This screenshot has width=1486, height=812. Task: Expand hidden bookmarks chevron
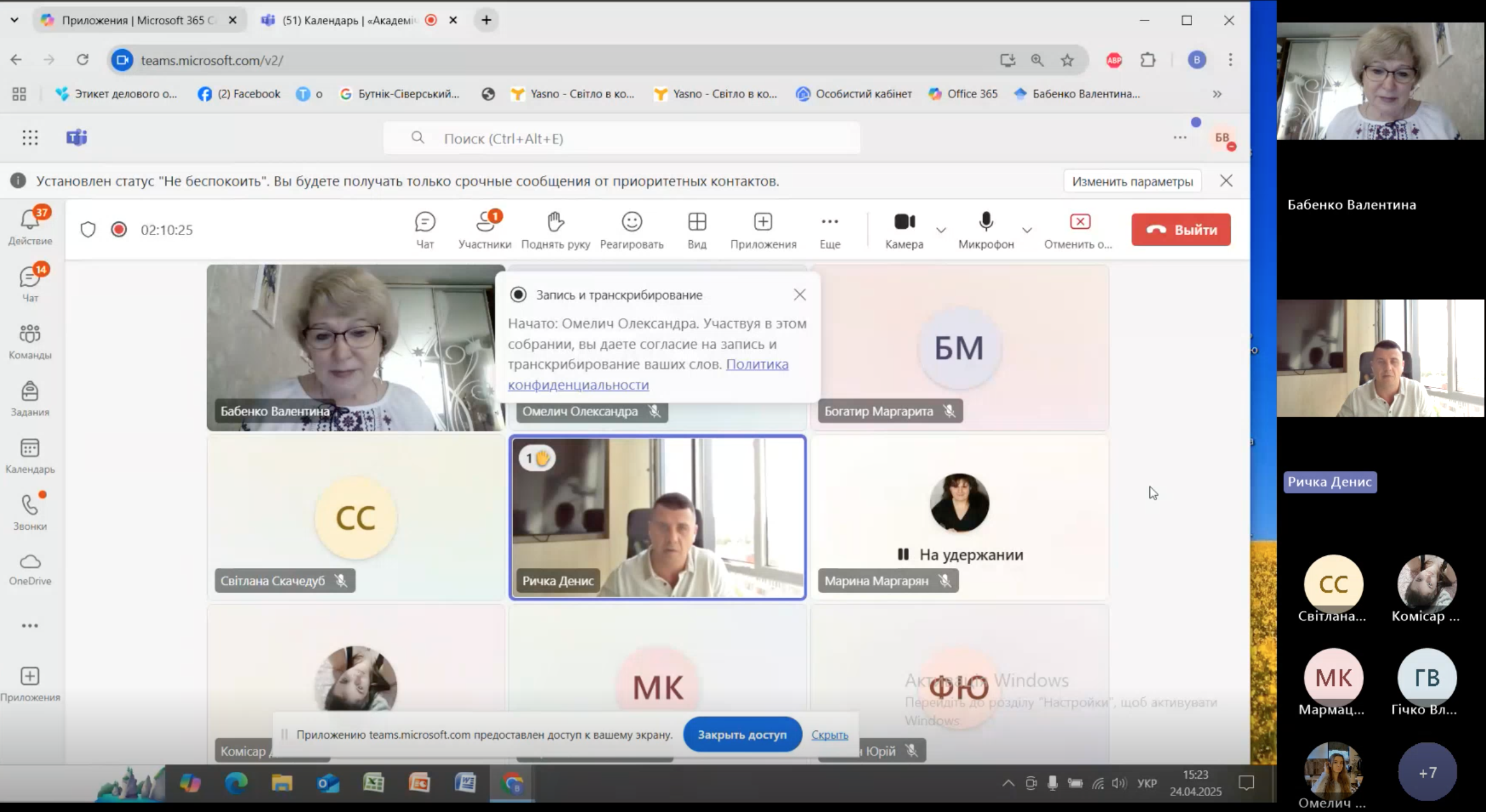point(1217,94)
